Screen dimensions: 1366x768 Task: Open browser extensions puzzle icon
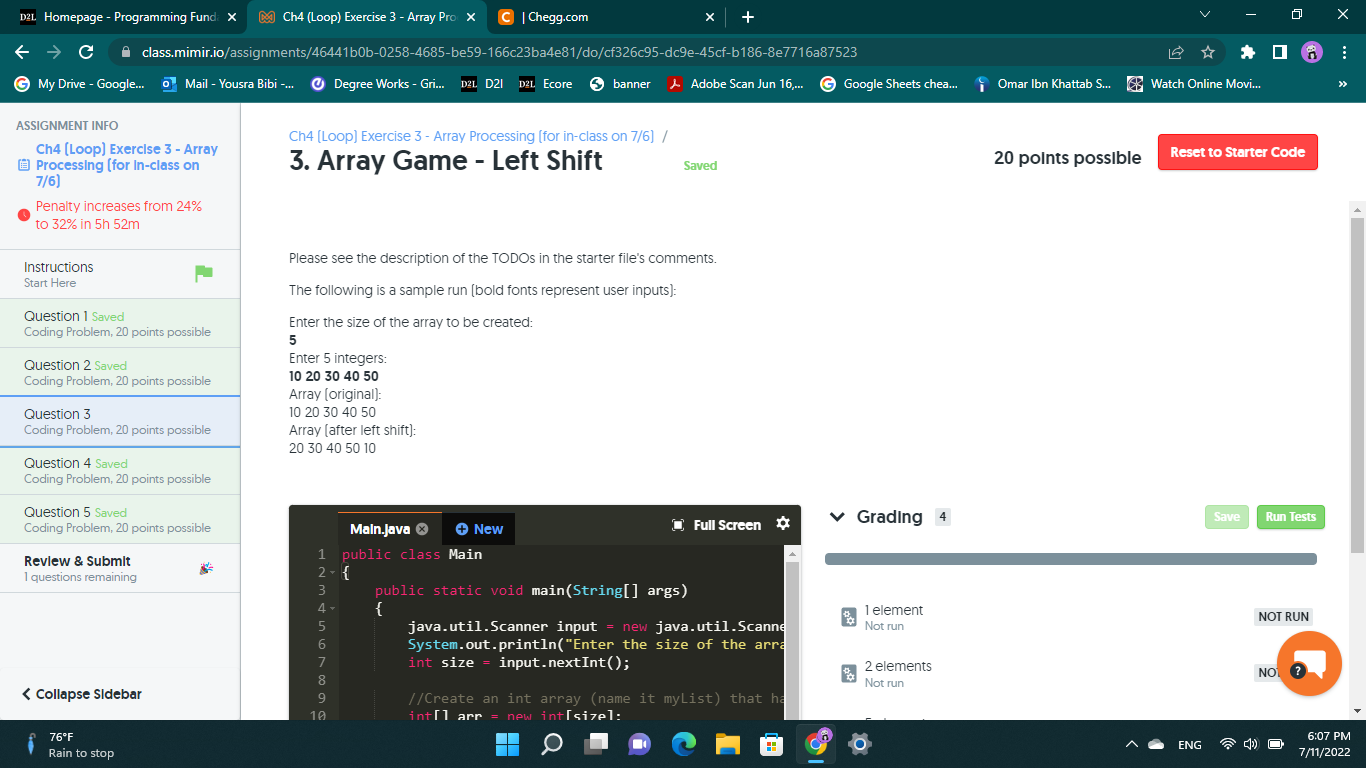coord(1247,52)
